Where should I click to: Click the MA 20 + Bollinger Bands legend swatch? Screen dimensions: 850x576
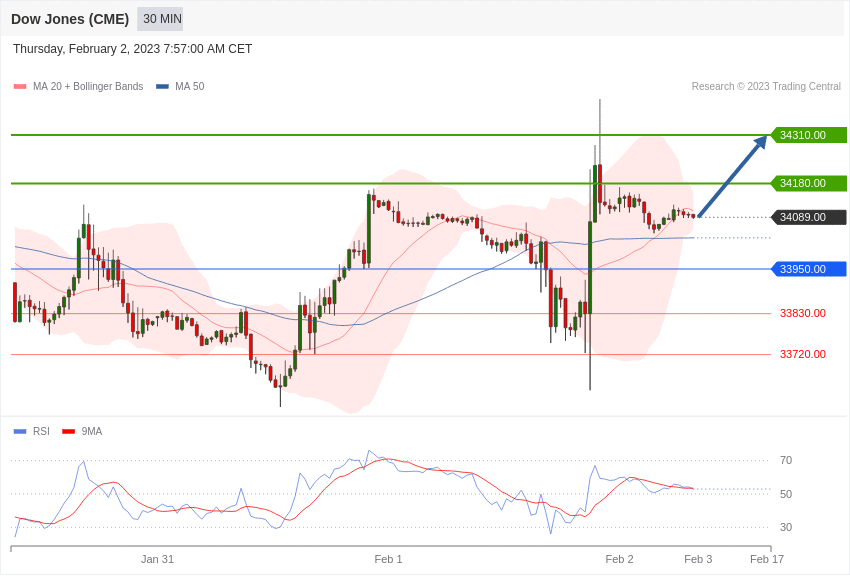[20, 87]
